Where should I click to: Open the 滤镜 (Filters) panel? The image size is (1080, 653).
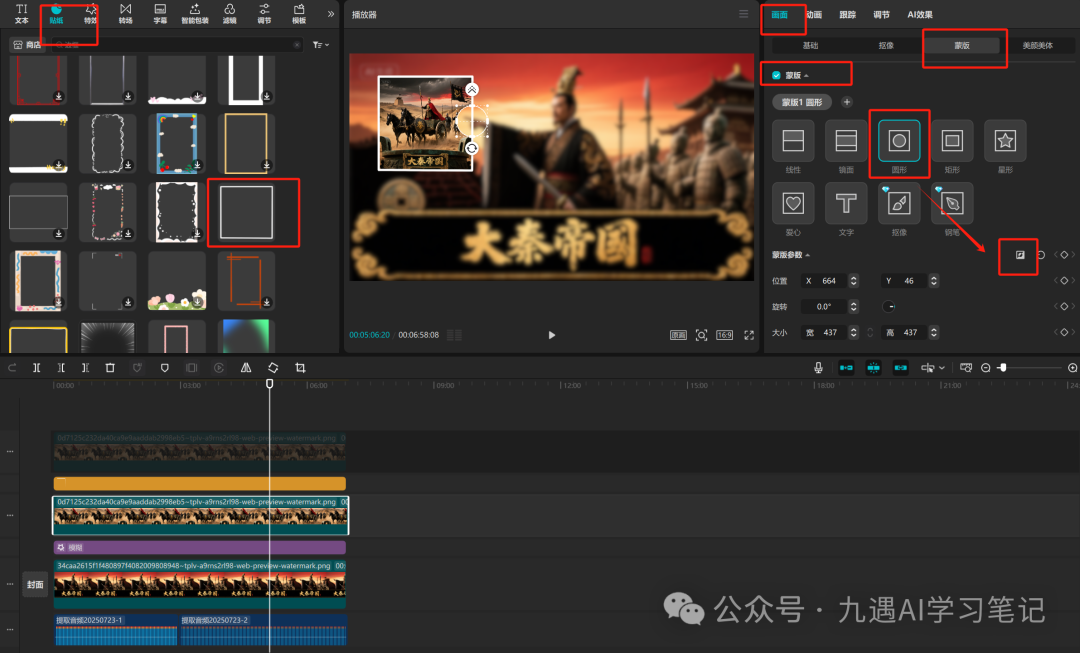click(x=229, y=13)
